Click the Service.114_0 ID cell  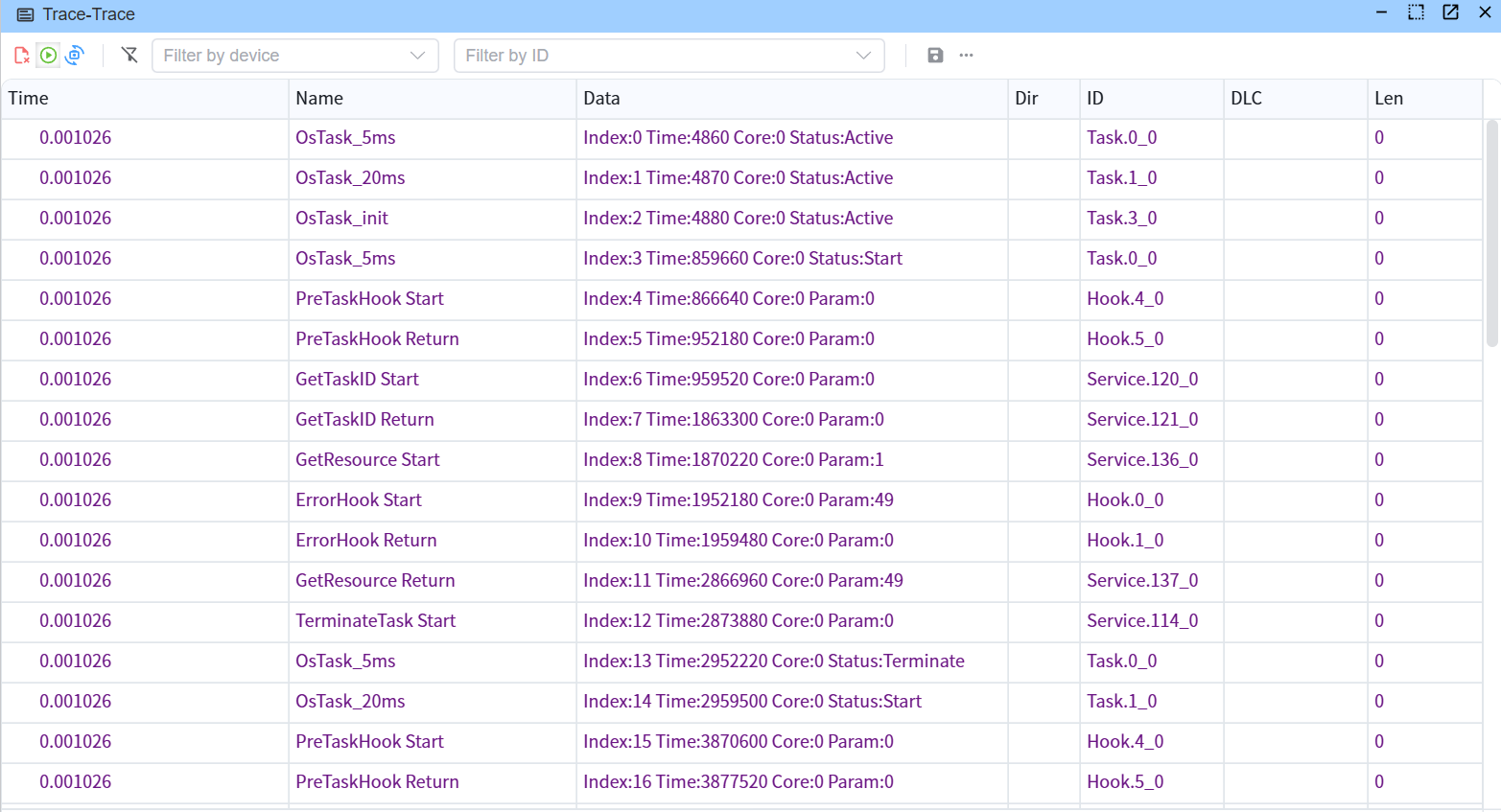1141,620
